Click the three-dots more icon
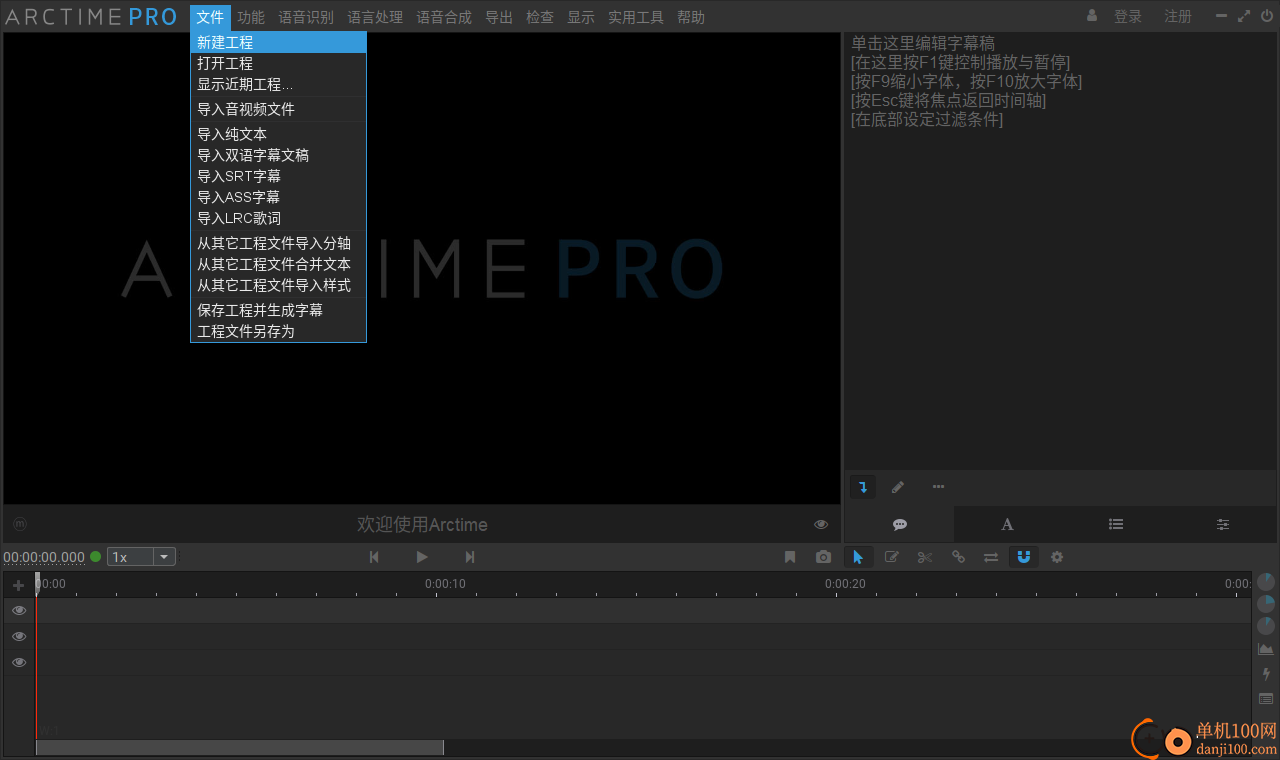 pyautogui.click(x=938, y=487)
